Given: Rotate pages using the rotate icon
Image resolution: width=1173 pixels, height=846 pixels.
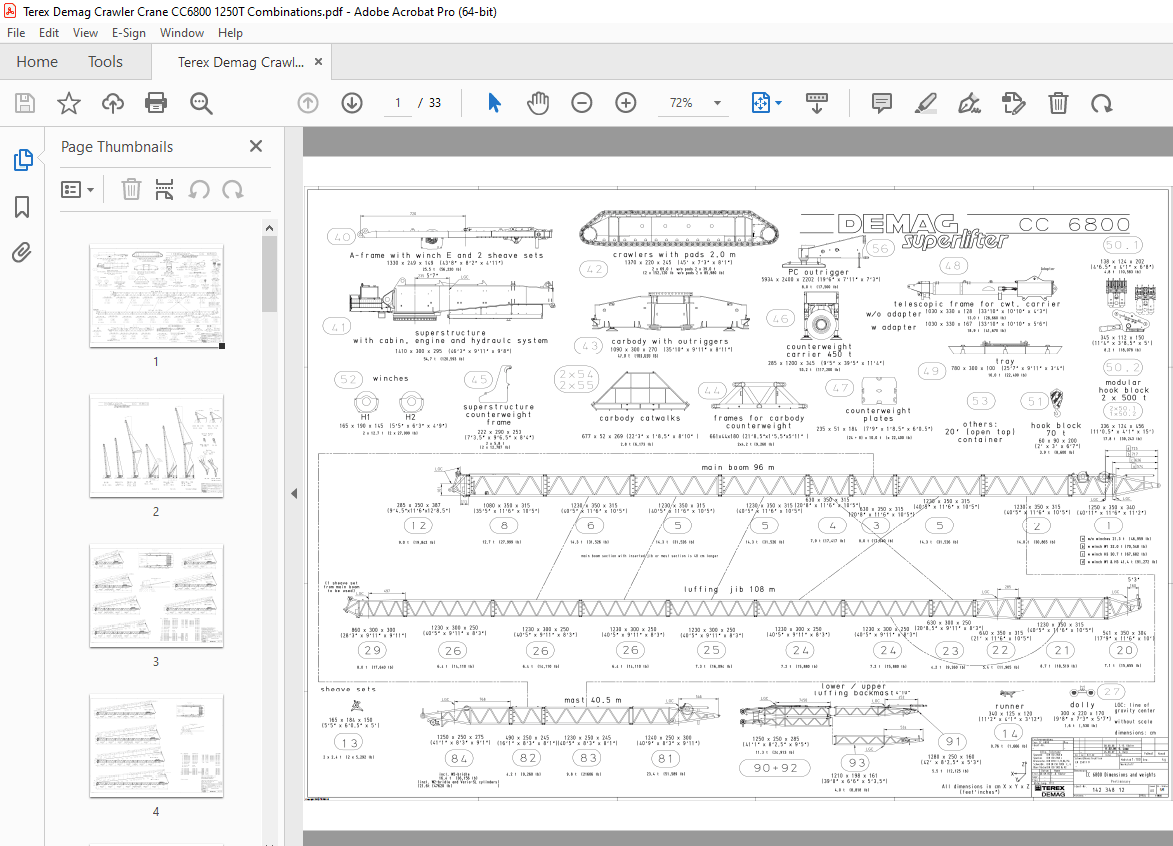Looking at the screenshot, I should click(x=1102, y=102).
